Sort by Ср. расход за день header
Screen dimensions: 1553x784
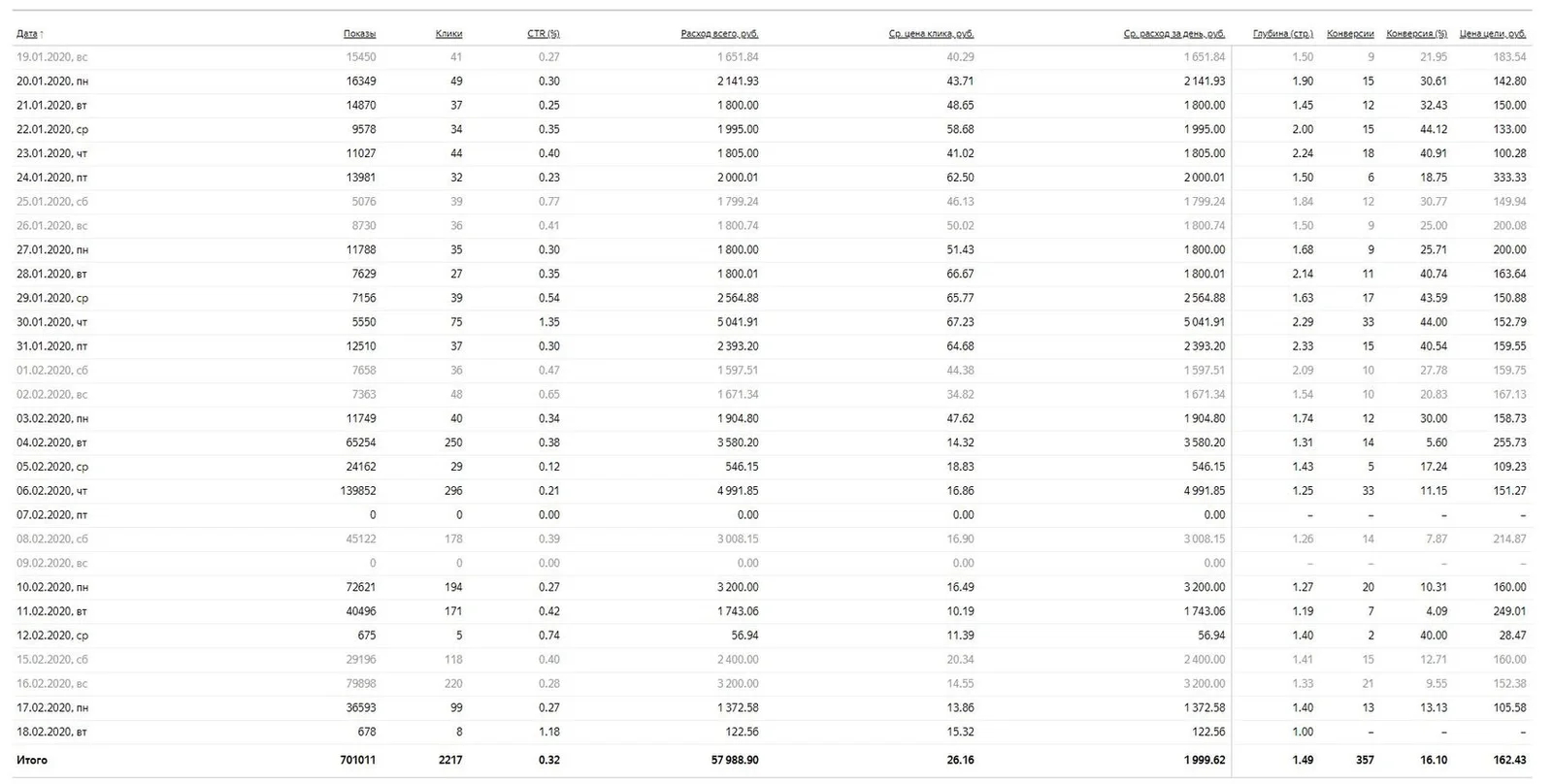tap(1174, 34)
